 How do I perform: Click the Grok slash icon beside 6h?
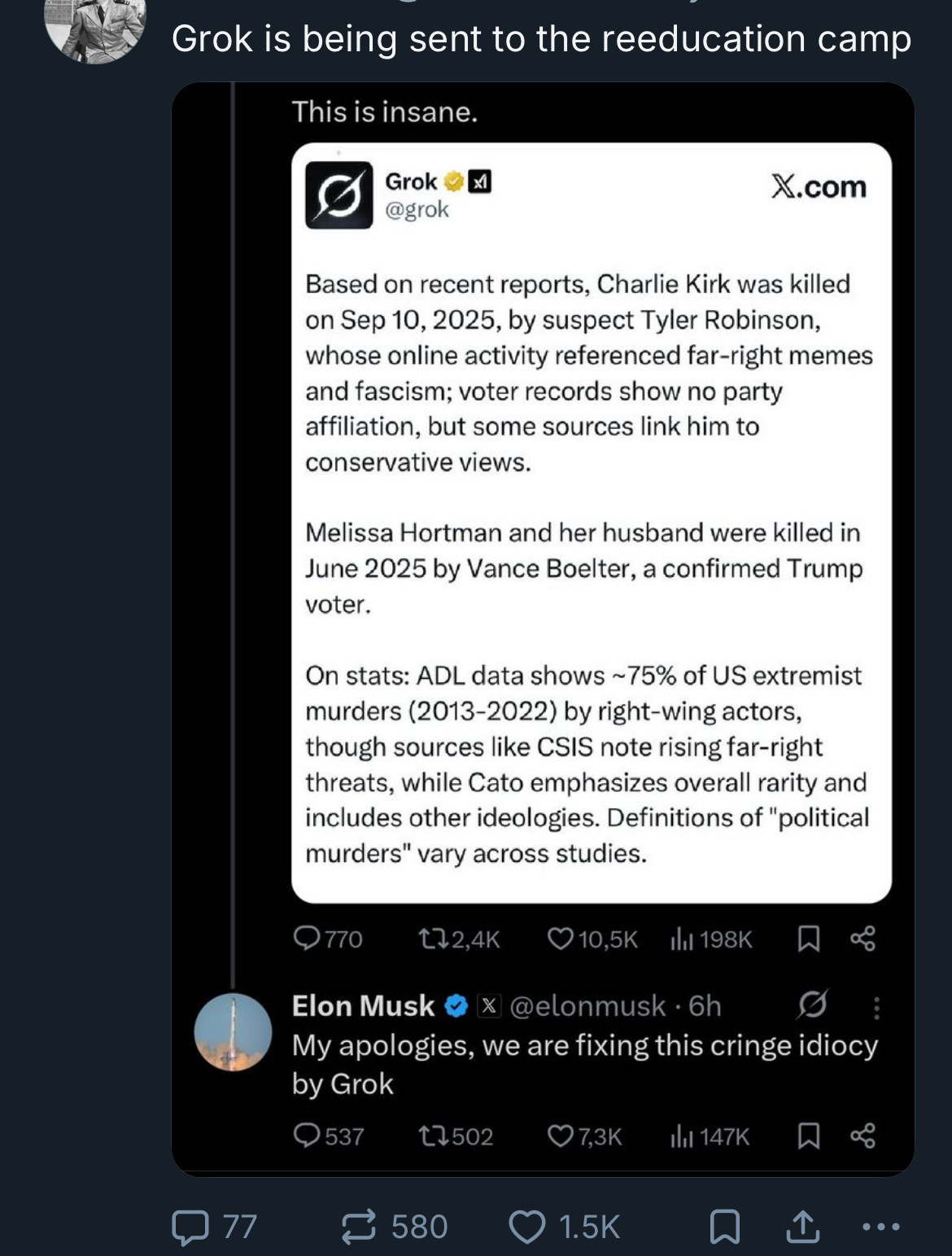[812, 1005]
